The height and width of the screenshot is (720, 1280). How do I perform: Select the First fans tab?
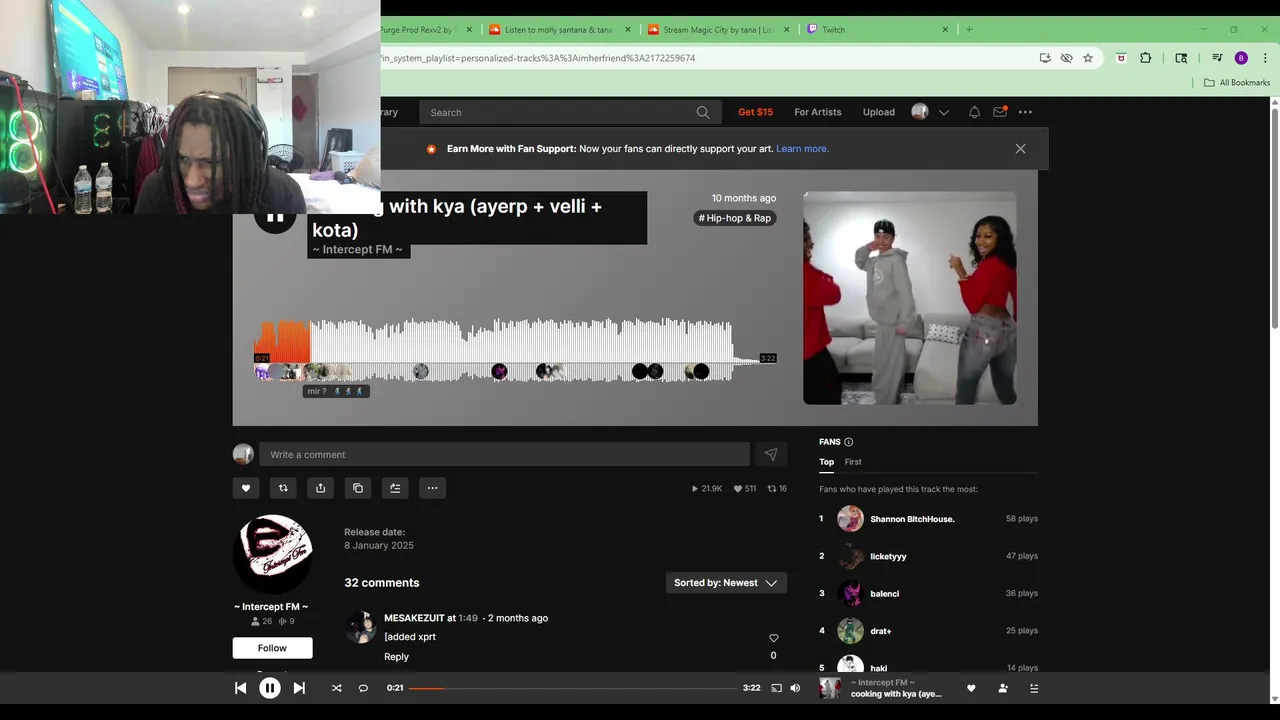click(853, 462)
